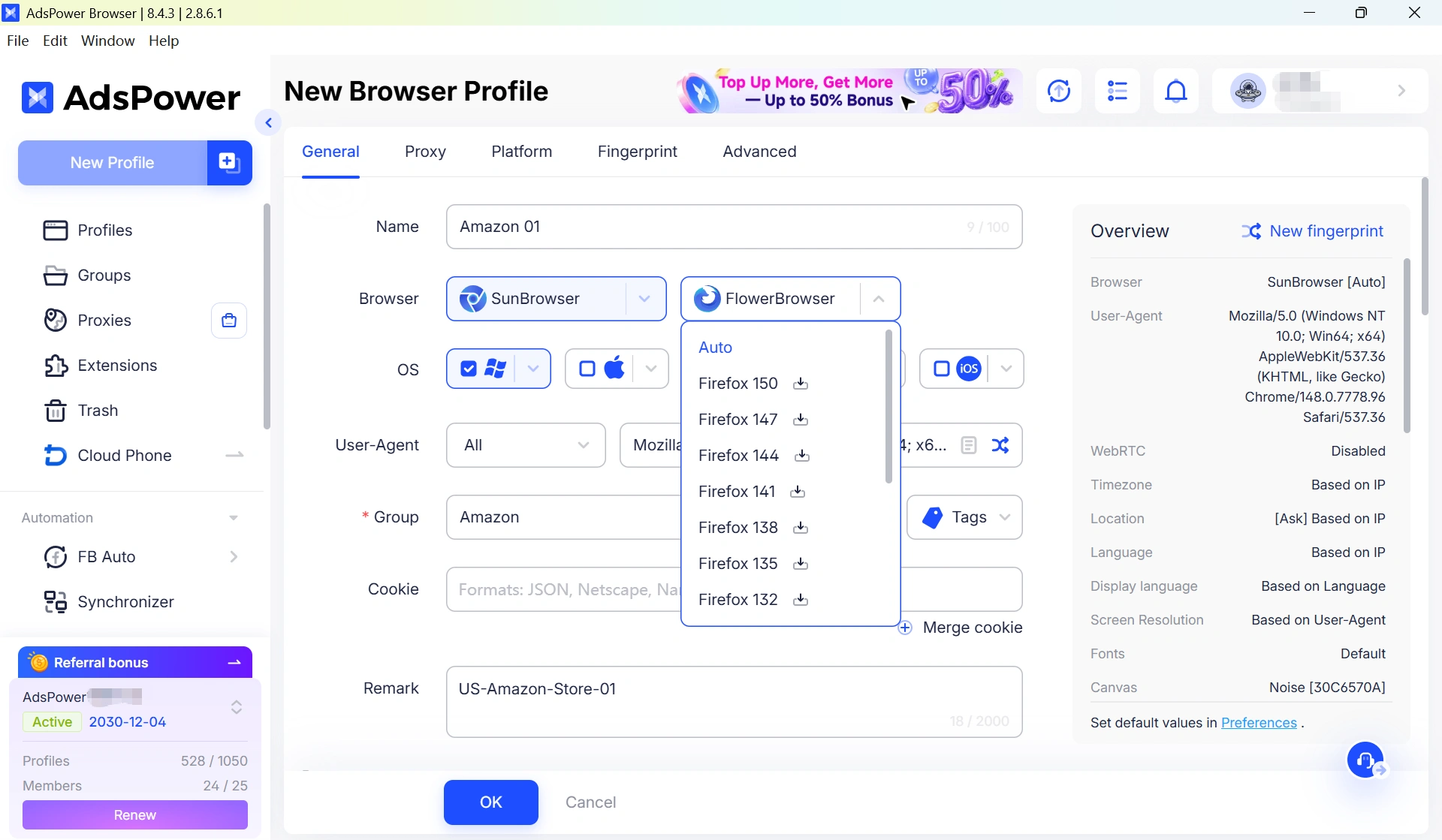Check the macOS checkbox
The image size is (1442, 840).
(587, 369)
